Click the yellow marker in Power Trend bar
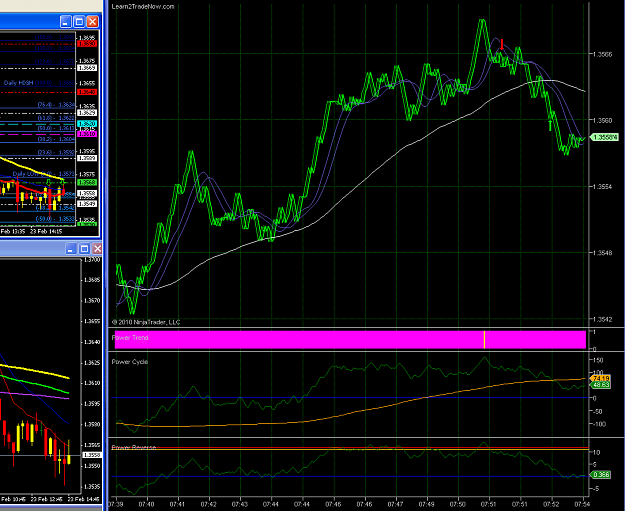The image size is (625, 511). (484, 340)
